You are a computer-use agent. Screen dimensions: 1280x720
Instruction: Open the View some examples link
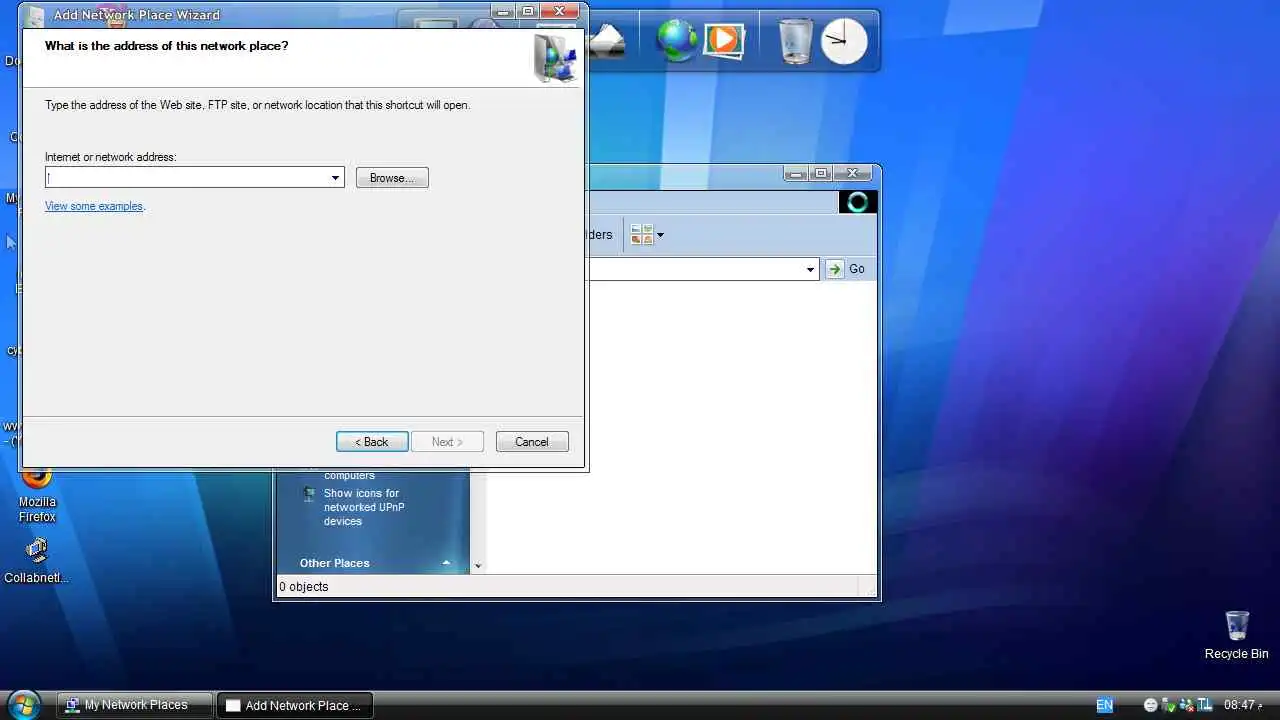(94, 206)
